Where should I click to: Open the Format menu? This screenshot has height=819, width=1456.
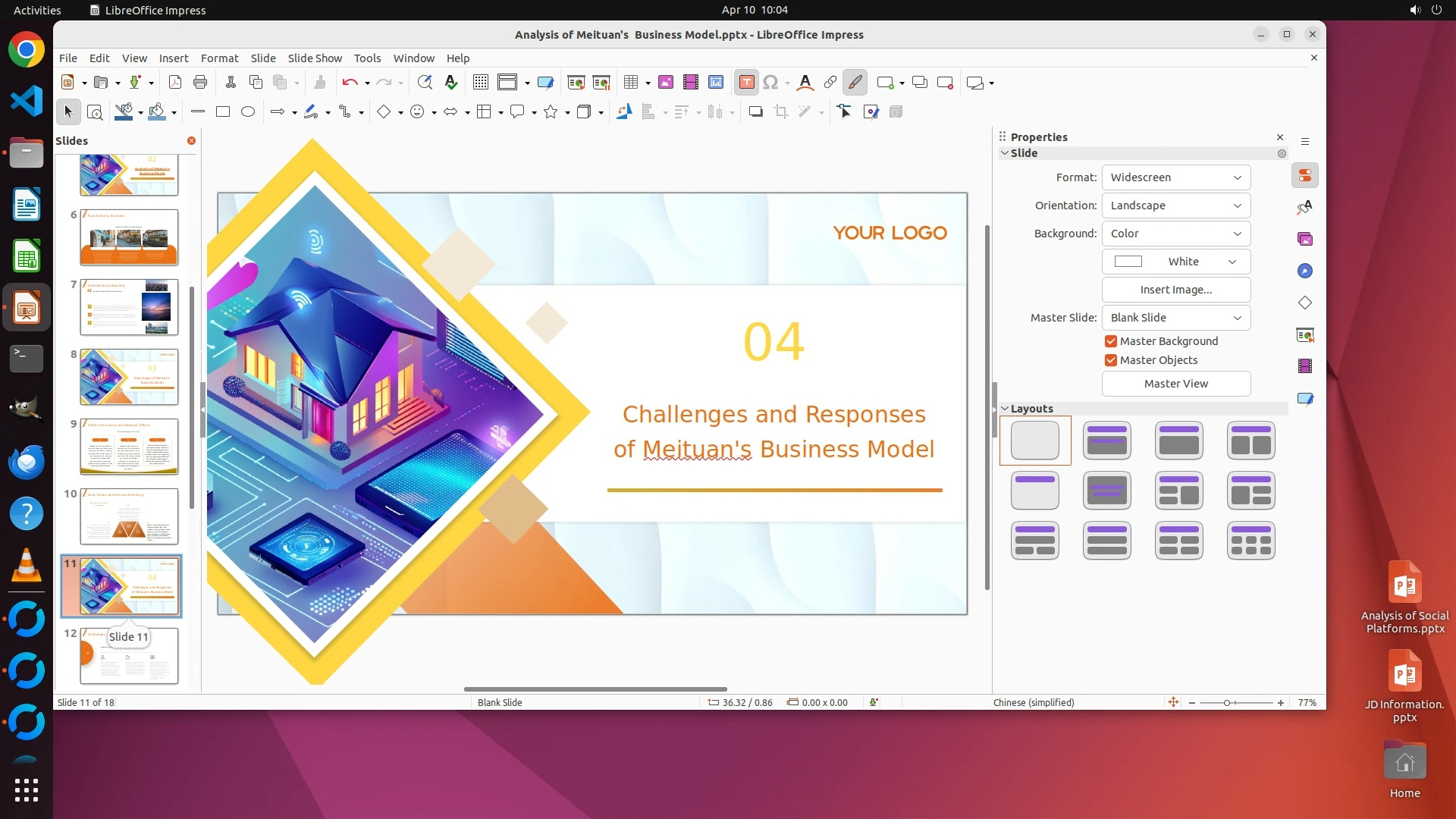(219, 58)
